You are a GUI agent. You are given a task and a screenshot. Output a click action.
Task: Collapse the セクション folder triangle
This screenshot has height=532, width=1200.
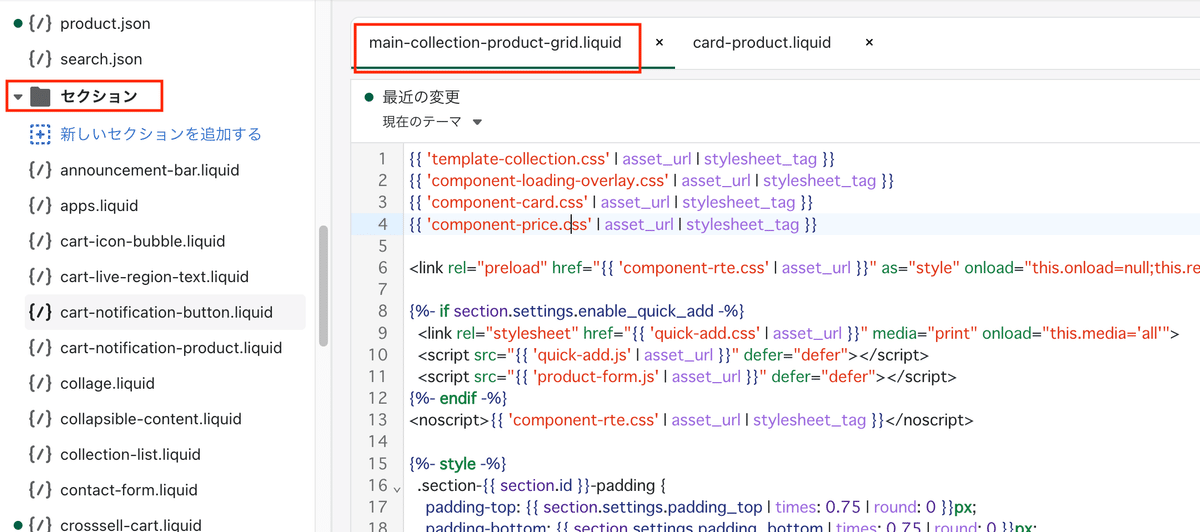point(18,97)
